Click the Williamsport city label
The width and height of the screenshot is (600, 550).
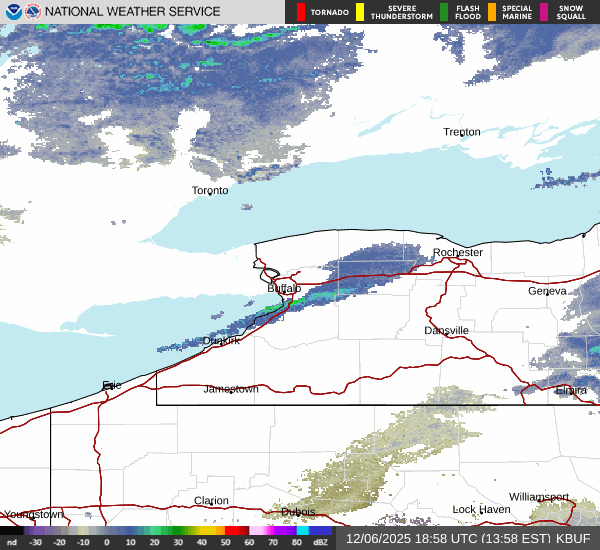pos(538,497)
